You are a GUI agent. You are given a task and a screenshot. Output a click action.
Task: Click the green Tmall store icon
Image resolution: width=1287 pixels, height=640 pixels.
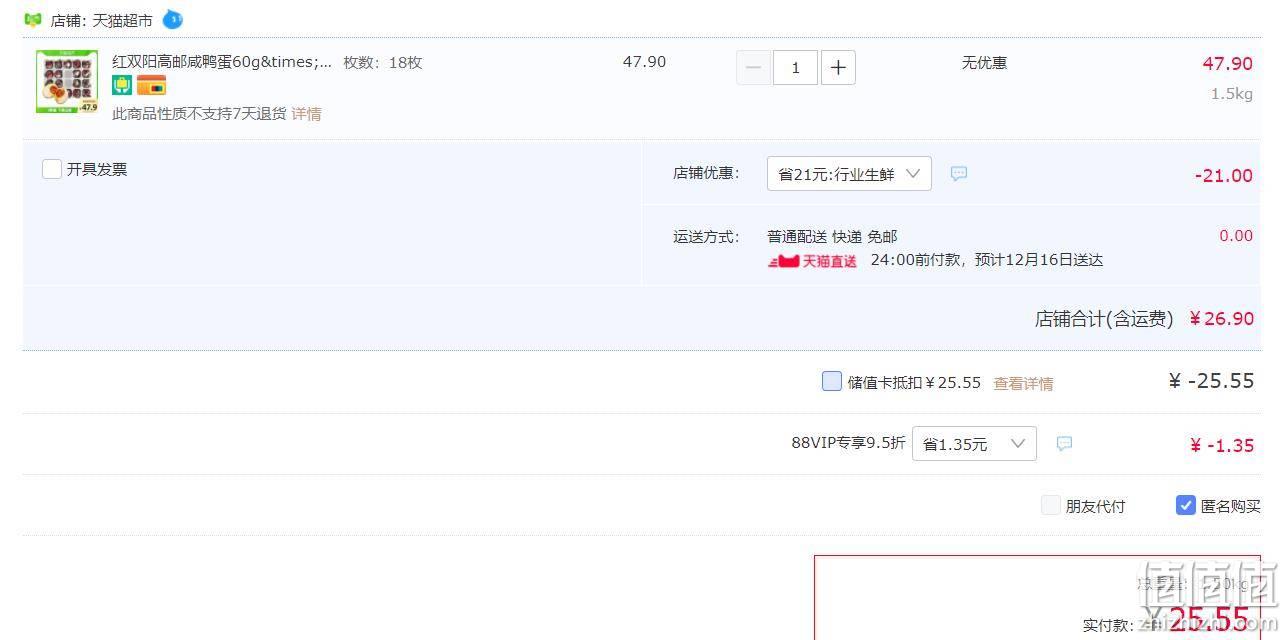(x=33, y=20)
